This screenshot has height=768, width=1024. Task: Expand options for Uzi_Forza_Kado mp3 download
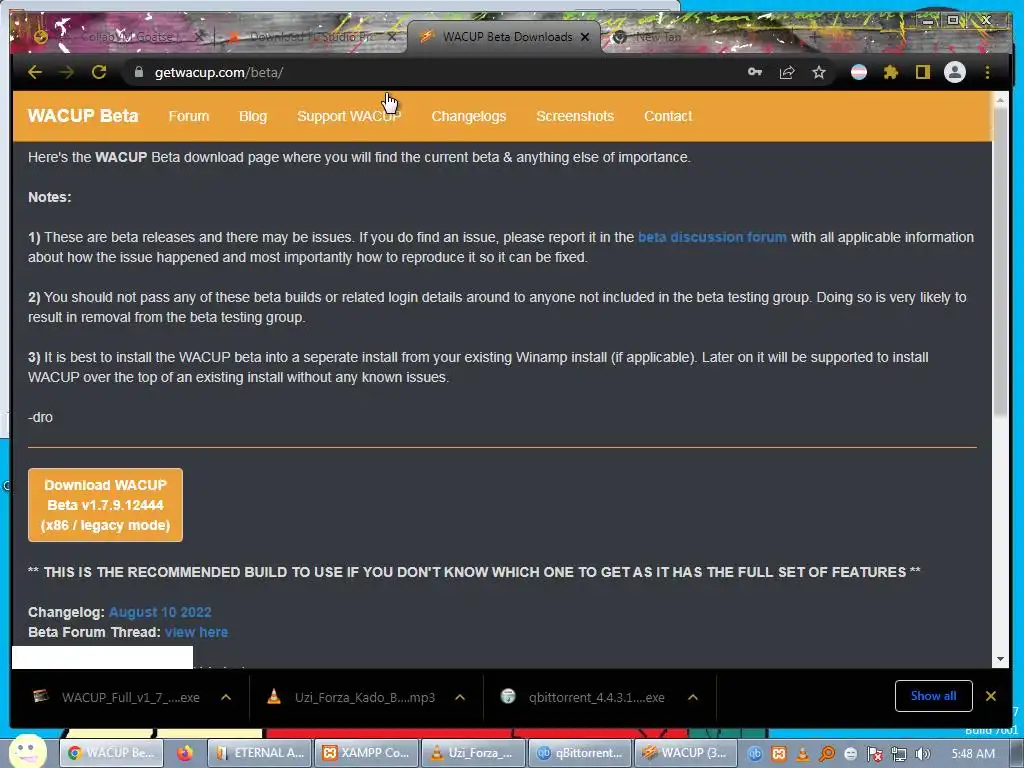460,697
